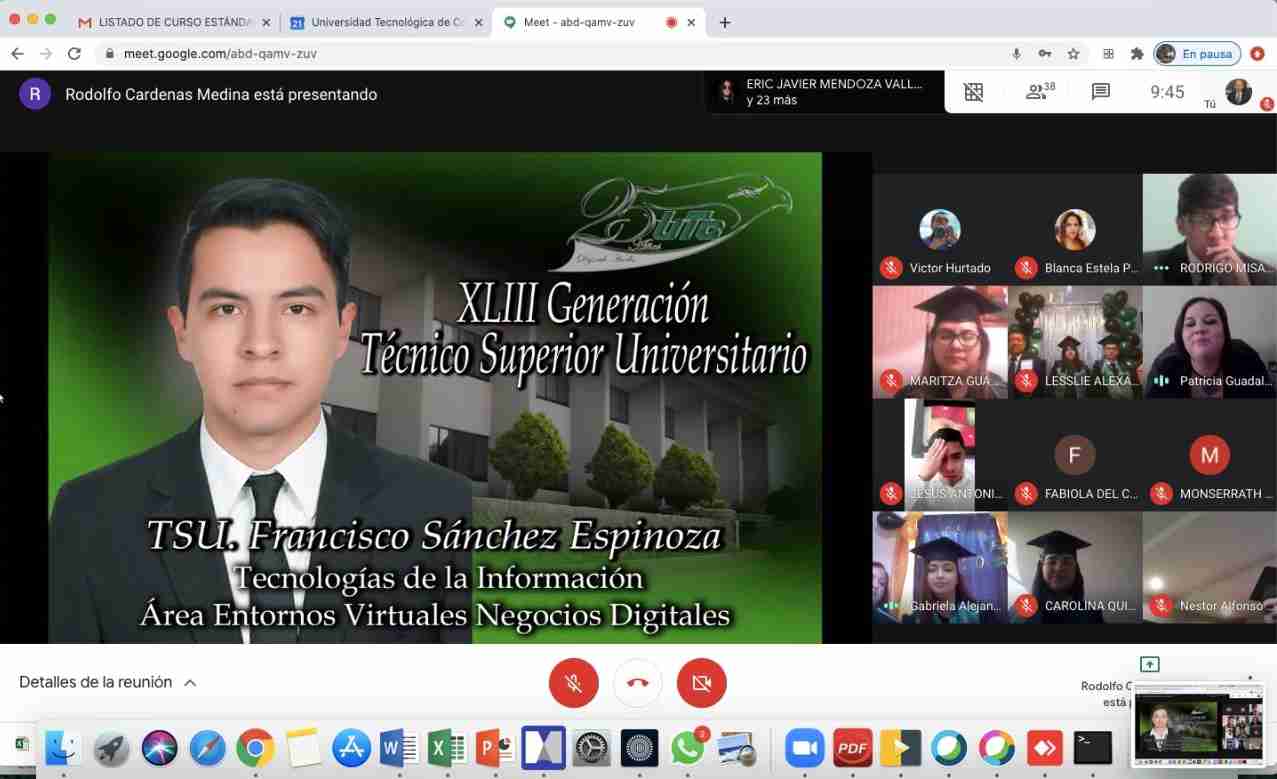Switch to the LISTADO DE CURSO Gmail tab
Viewport: 1277px width, 779px height.
(x=170, y=22)
